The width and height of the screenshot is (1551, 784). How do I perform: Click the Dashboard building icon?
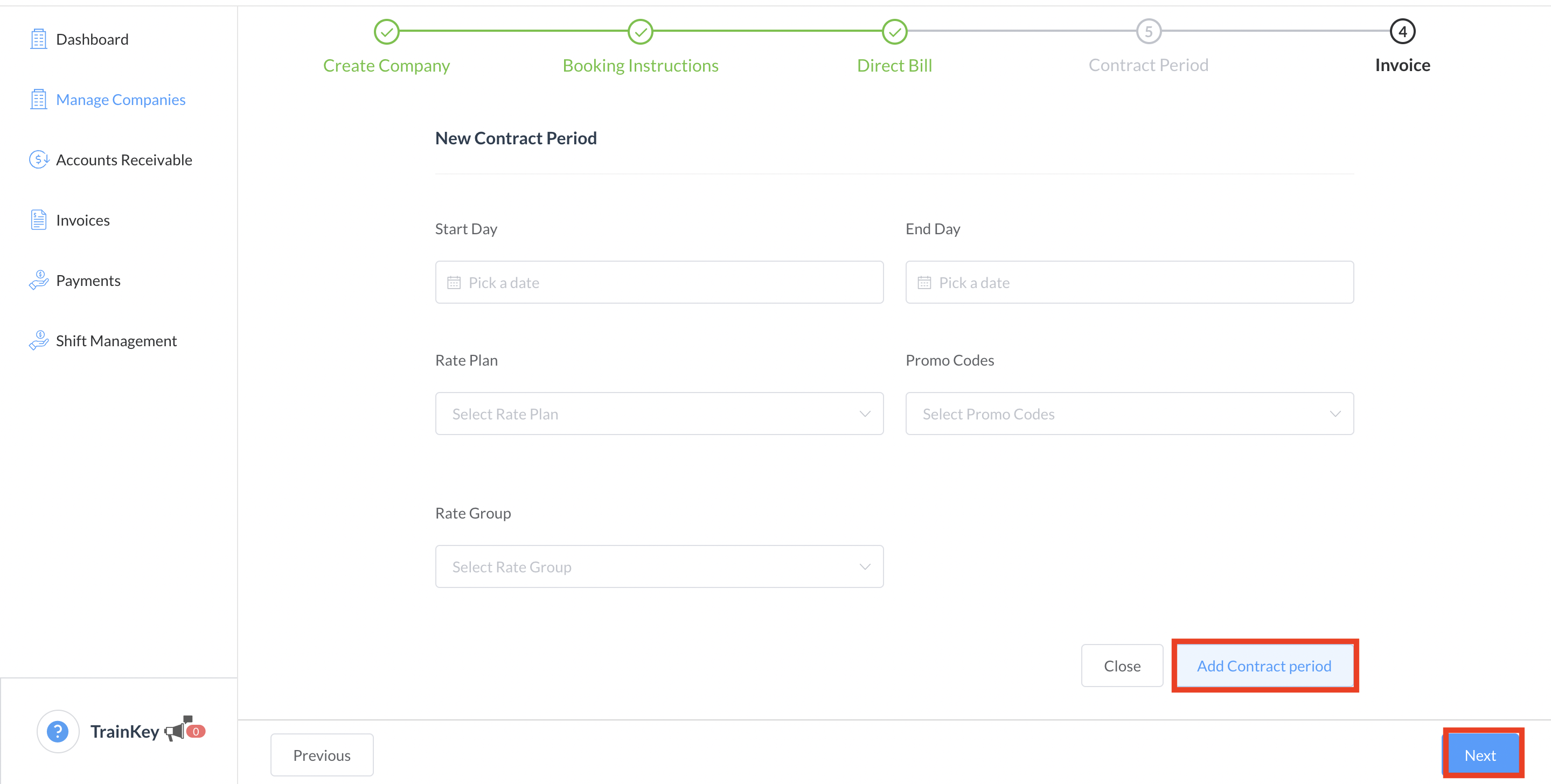click(39, 39)
